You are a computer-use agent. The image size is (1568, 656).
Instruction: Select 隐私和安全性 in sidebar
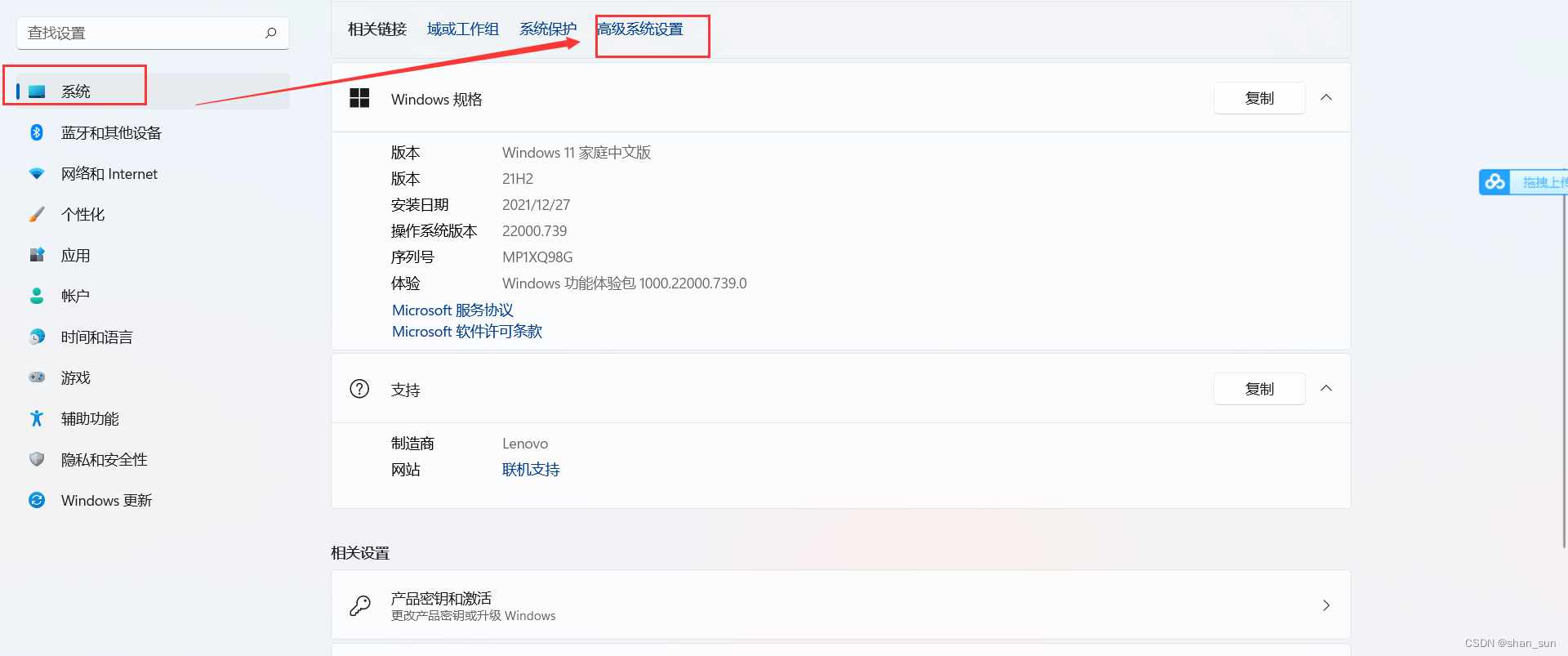[154, 459]
